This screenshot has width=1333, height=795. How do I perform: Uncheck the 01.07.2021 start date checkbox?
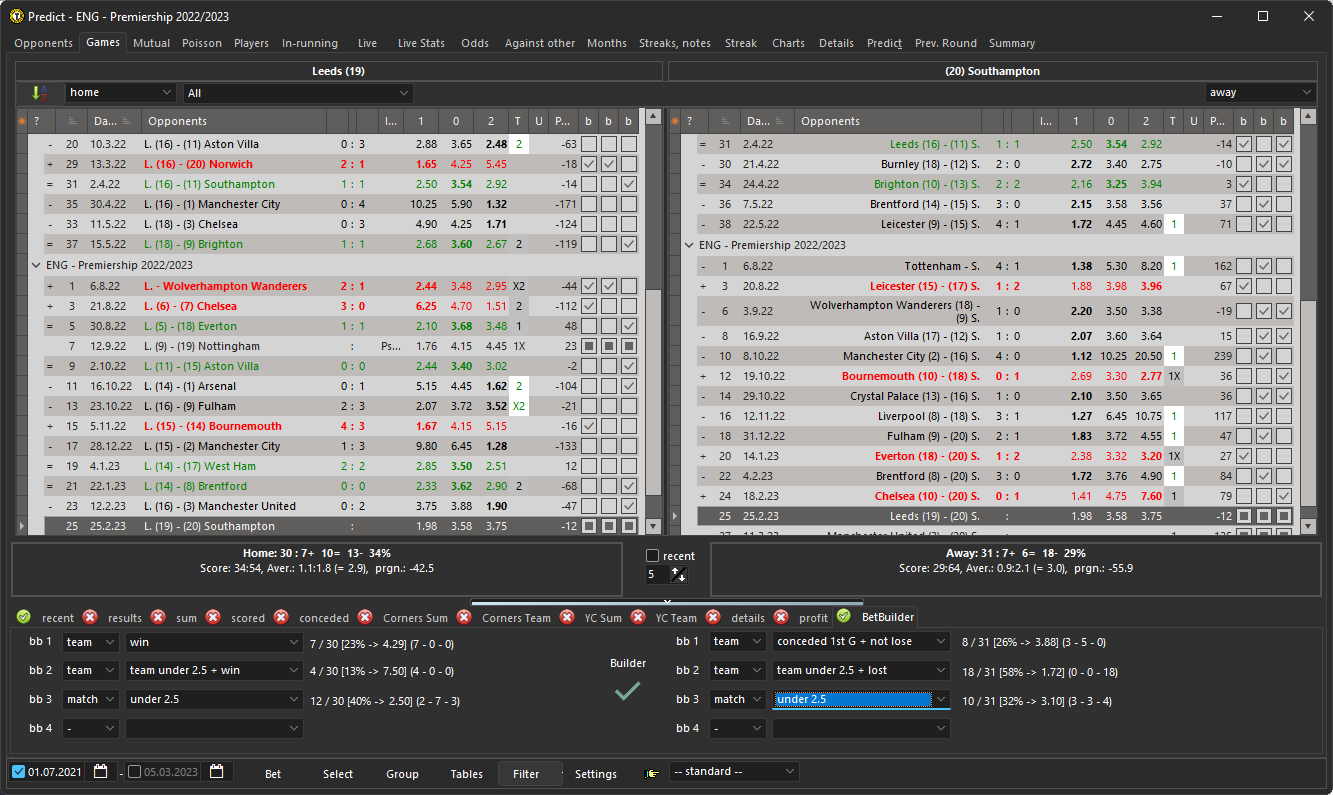tap(18, 771)
